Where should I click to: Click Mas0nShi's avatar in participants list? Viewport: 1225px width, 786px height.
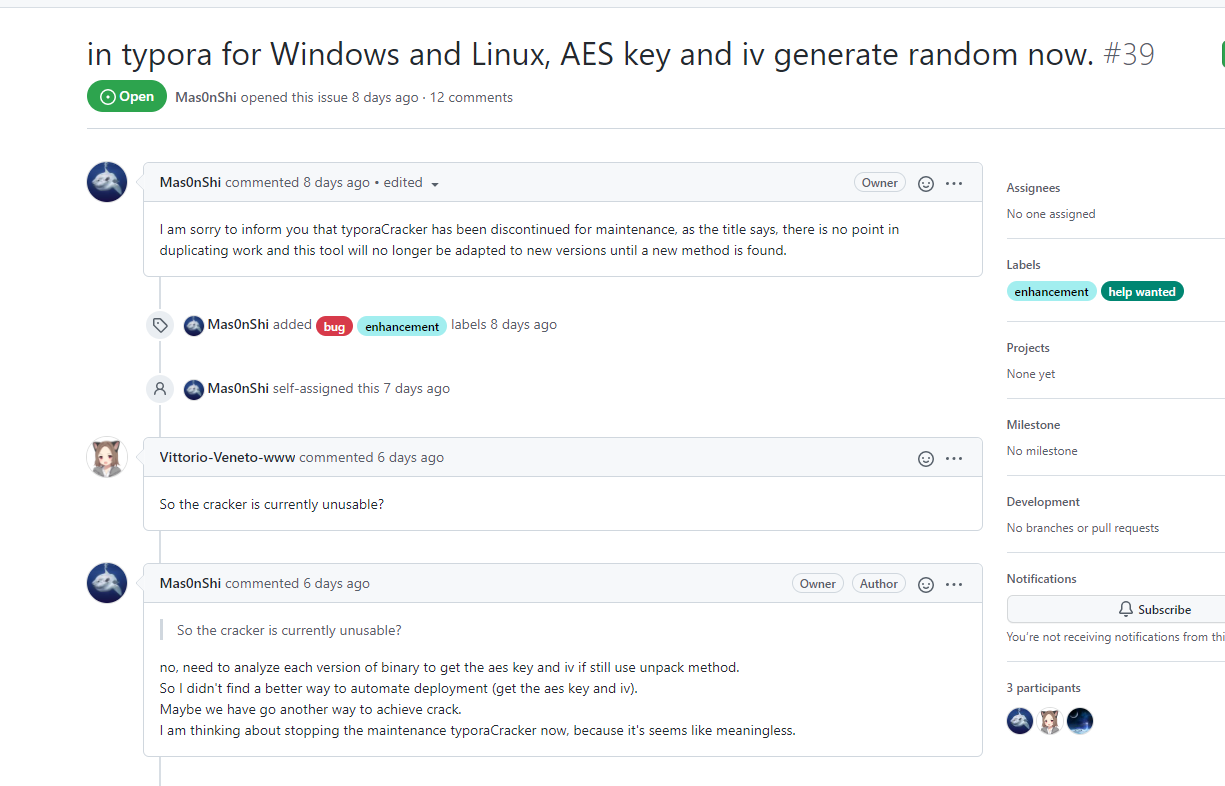(x=1020, y=721)
